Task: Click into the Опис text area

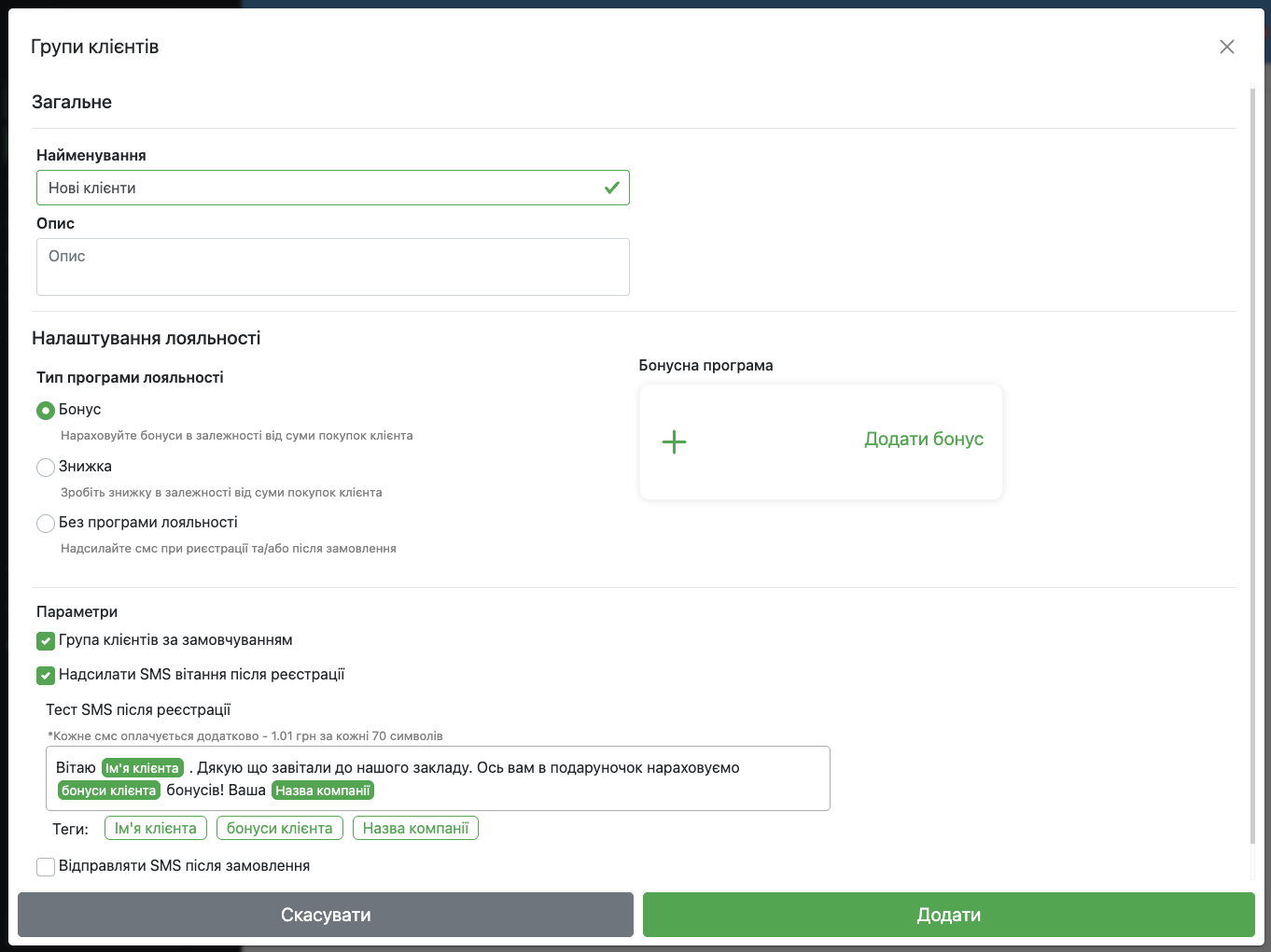Action: pyautogui.click(x=332, y=267)
